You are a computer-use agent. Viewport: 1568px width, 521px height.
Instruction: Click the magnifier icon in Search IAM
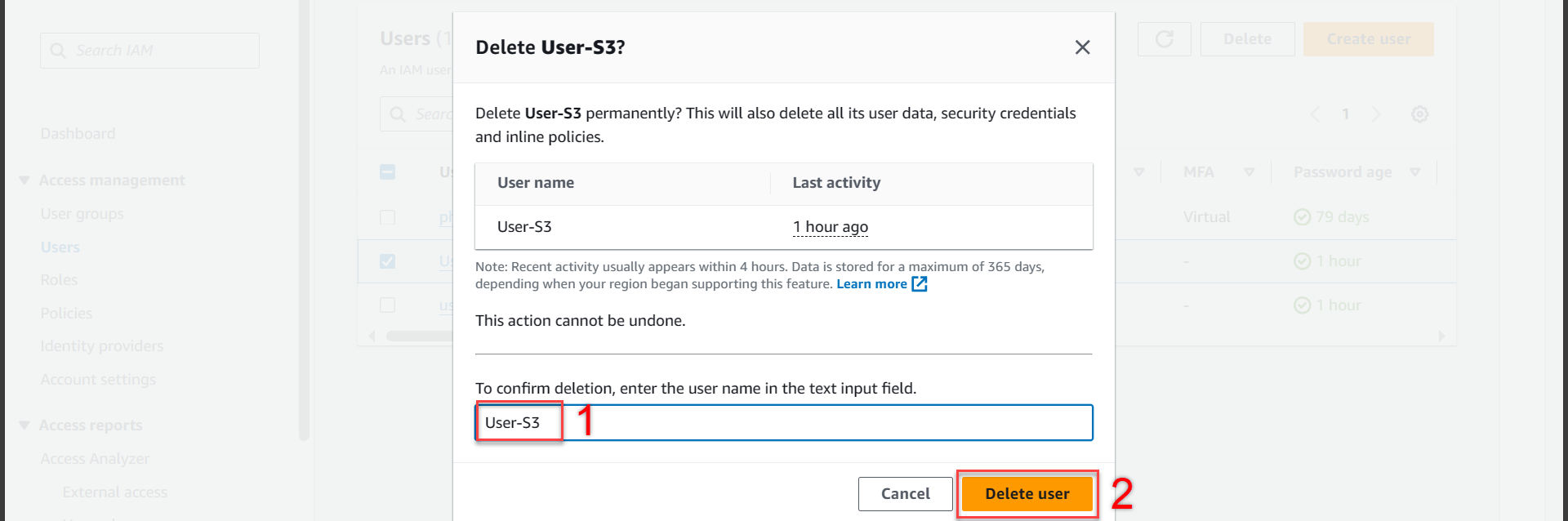[58, 51]
